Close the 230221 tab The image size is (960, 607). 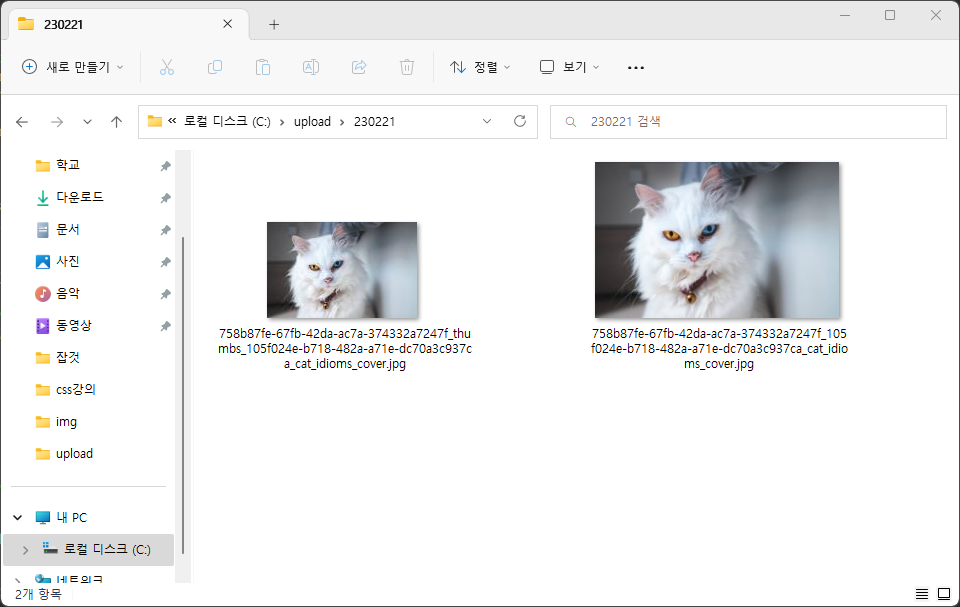(227, 24)
